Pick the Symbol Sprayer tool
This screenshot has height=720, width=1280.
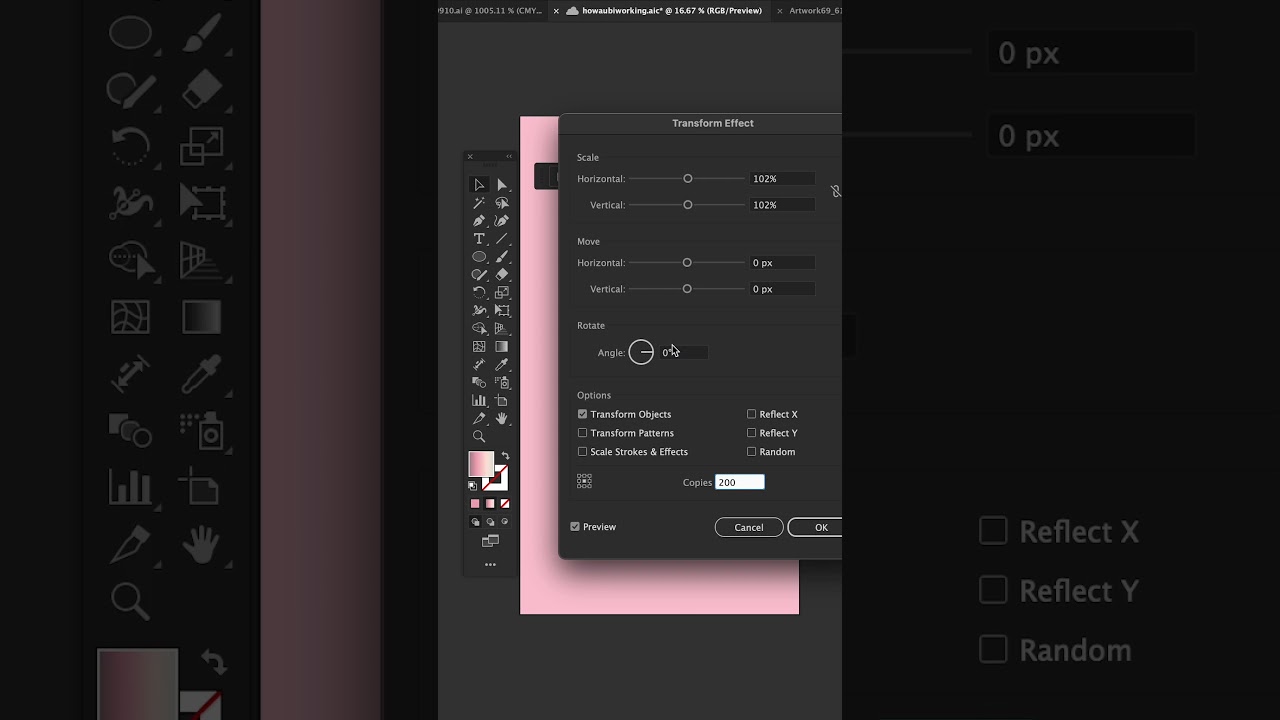pyautogui.click(x=502, y=383)
